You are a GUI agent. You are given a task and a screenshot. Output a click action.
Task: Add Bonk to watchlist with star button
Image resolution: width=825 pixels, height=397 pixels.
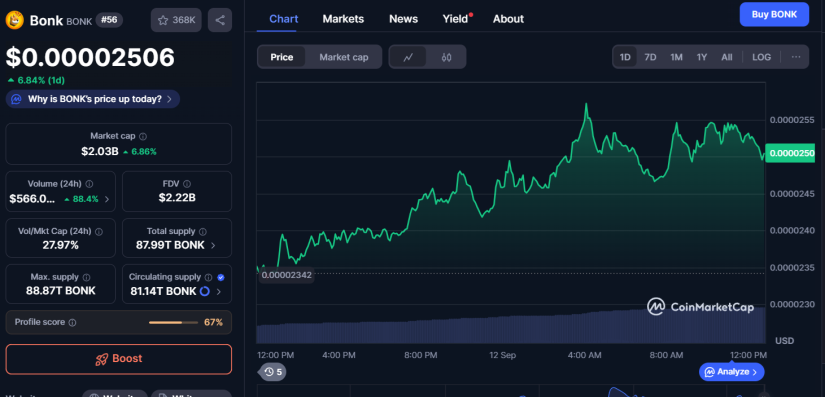[x=176, y=21]
